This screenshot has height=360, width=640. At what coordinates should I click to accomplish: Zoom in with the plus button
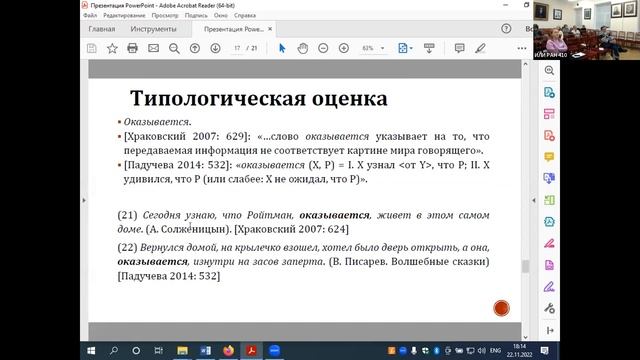pyautogui.click(x=344, y=48)
